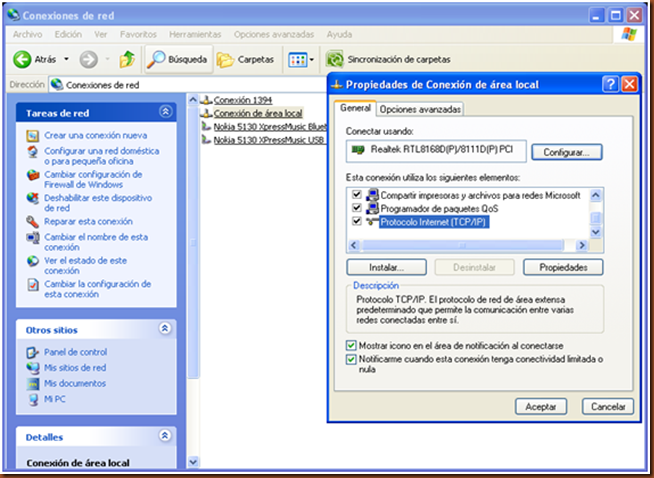Go up one folder level icon
The width and height of the screenshot is (654, 478).
pos(127,59)
